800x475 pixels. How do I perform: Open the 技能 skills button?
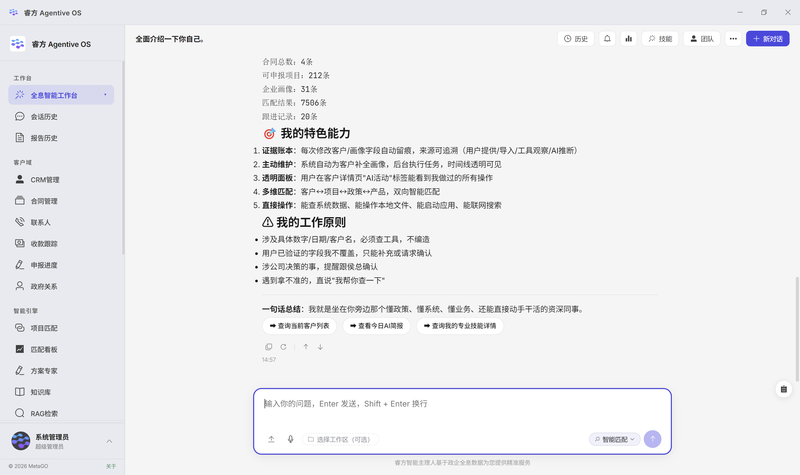pyautogui.click(x=660, y=39)
